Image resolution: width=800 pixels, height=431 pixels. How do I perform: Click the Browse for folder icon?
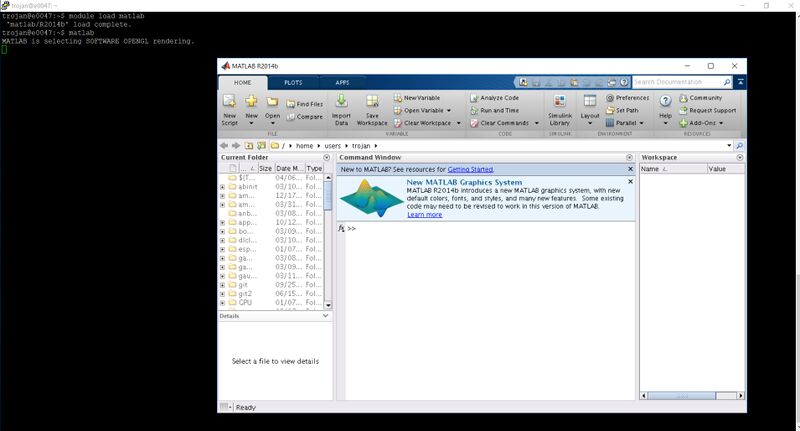click(x=261, y=146)
